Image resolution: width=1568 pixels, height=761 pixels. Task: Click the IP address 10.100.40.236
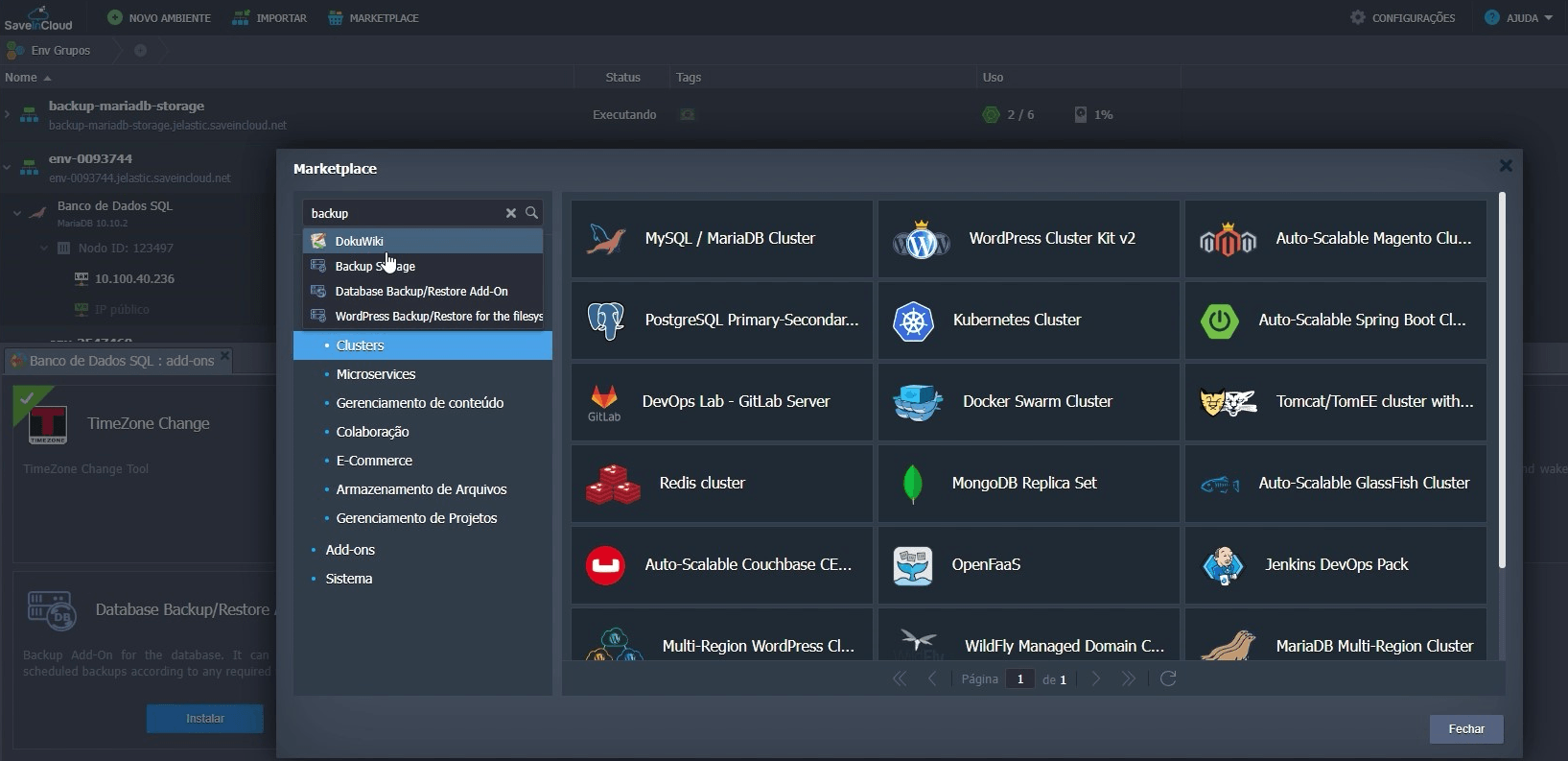[x=134, y=278]
